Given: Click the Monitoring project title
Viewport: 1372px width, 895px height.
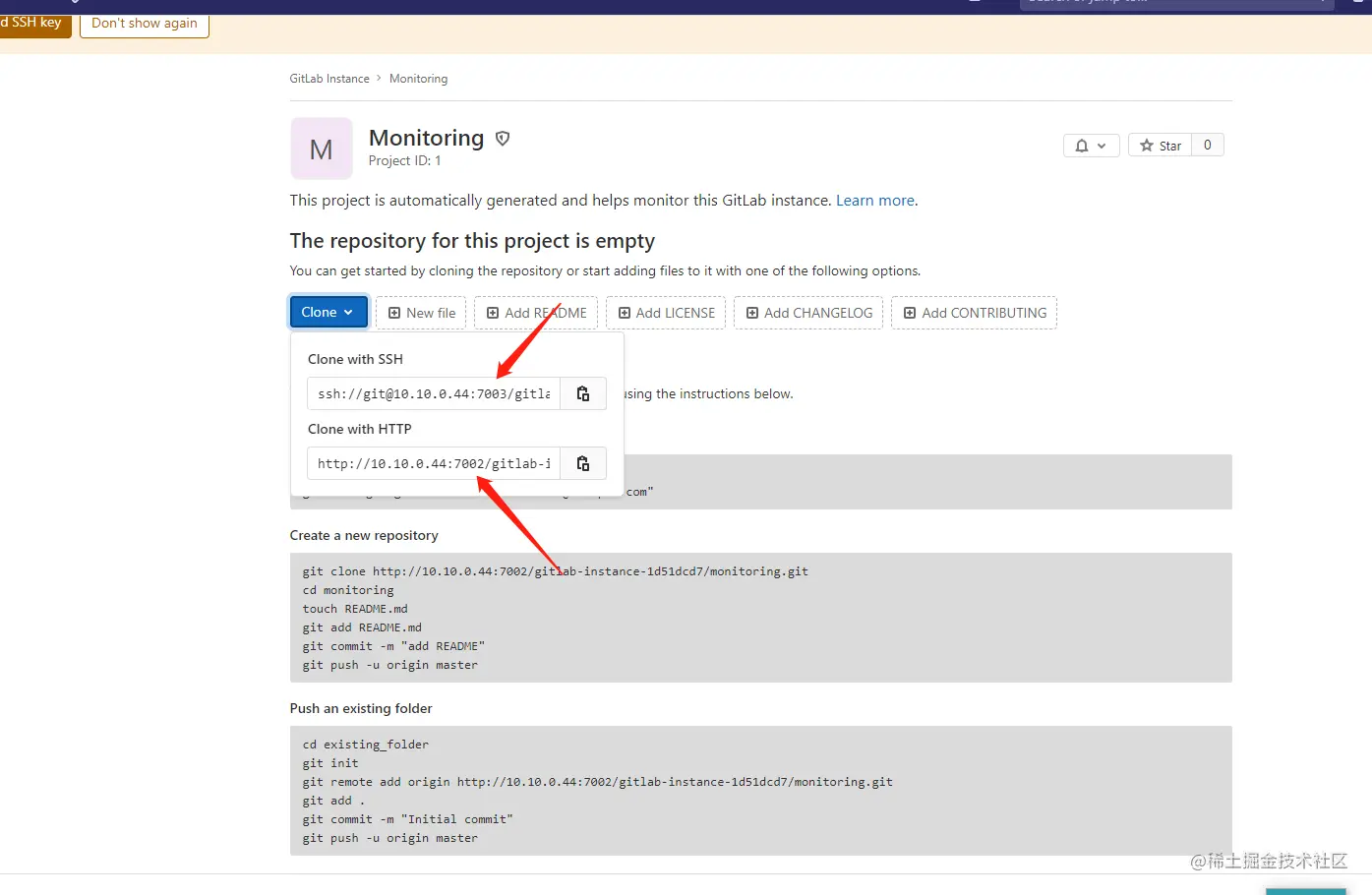Looking at the screenshot, I should point(427,138).
